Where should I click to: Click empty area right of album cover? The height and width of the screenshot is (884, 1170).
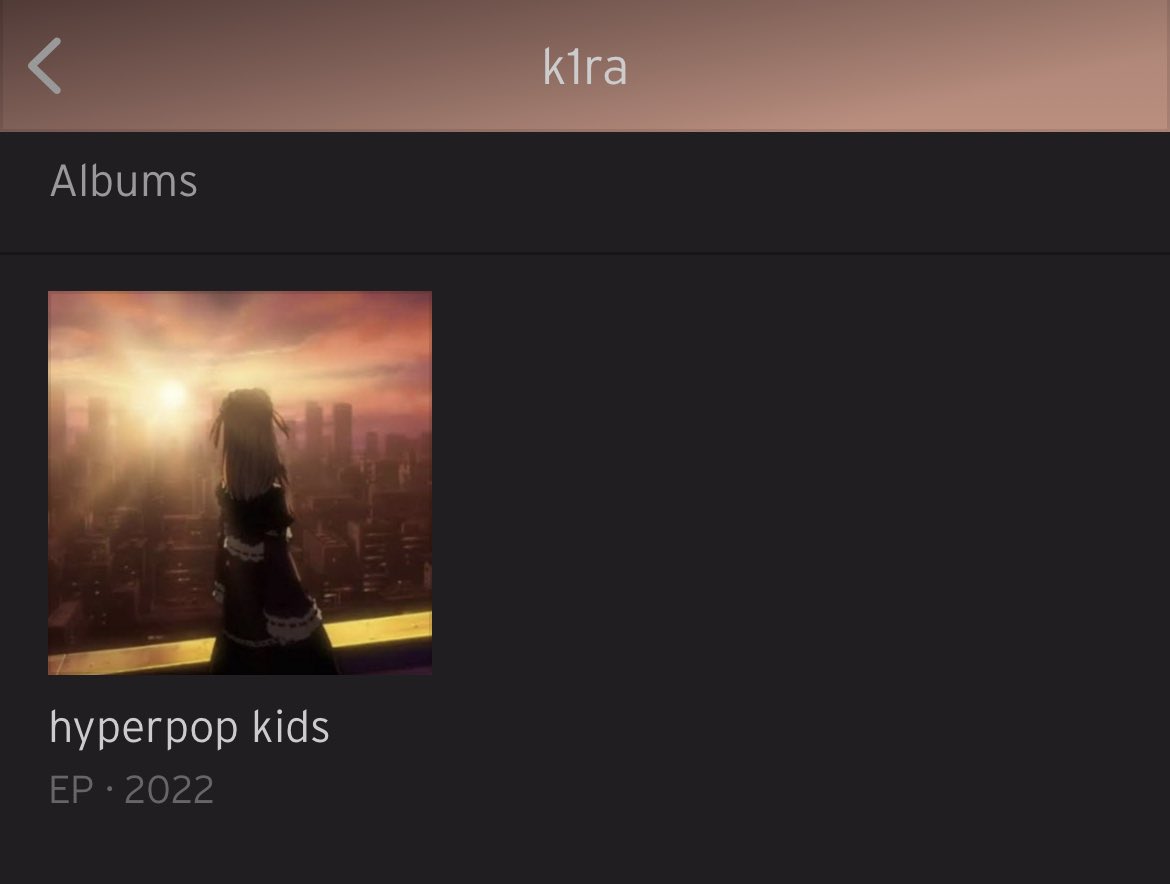(798, 485)
